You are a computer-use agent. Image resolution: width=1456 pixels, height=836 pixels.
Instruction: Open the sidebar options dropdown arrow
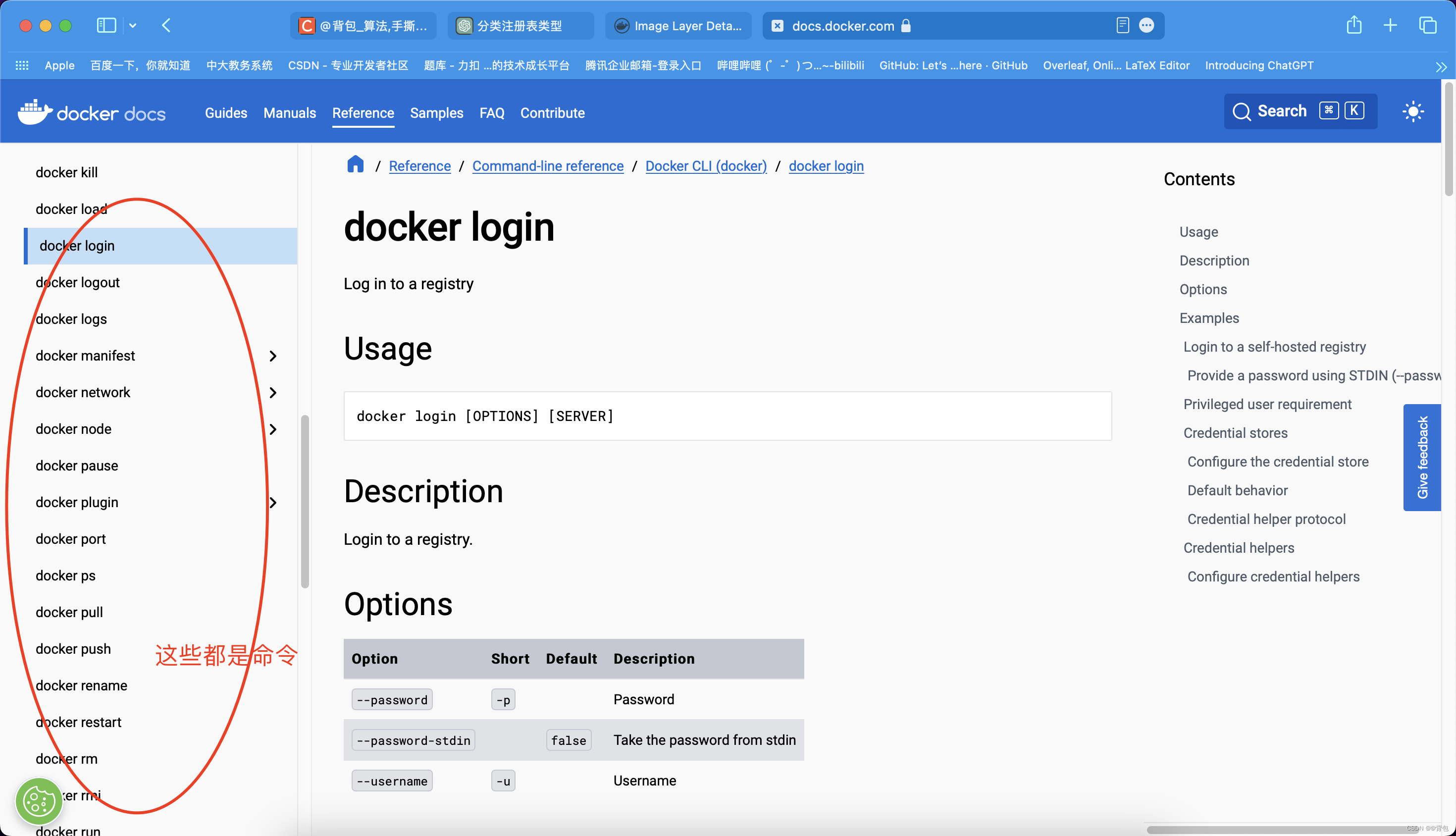133,25
